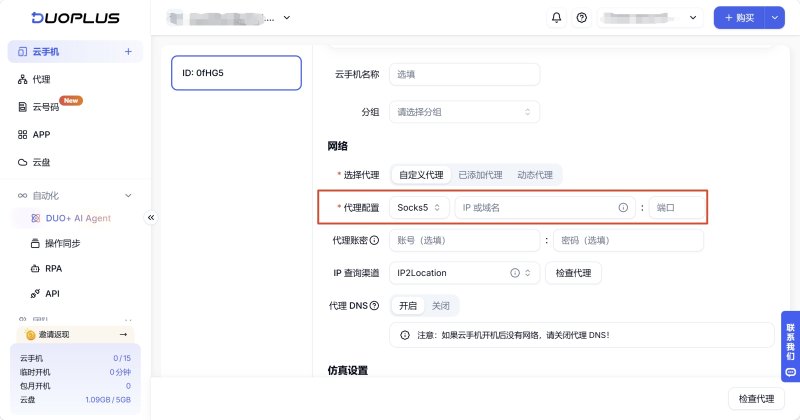The height and width of the screenshot is (420, 800).
Task: Click the 网络 section heading
Action: (337, 146)
